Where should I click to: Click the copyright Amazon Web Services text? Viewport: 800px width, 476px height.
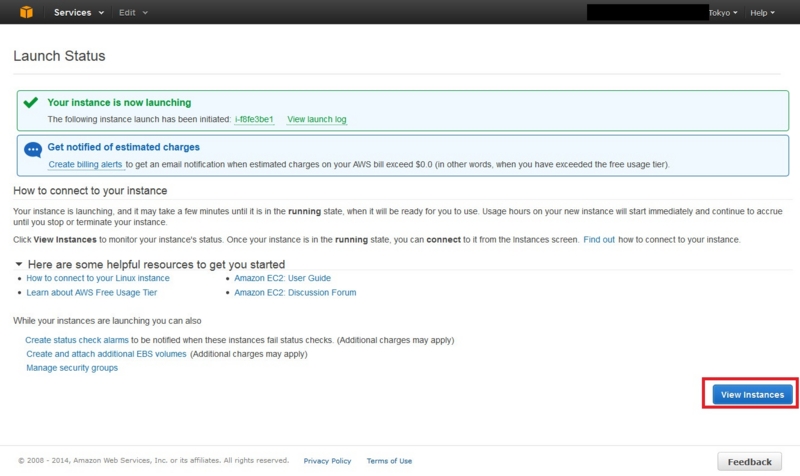tap(154, 460)
